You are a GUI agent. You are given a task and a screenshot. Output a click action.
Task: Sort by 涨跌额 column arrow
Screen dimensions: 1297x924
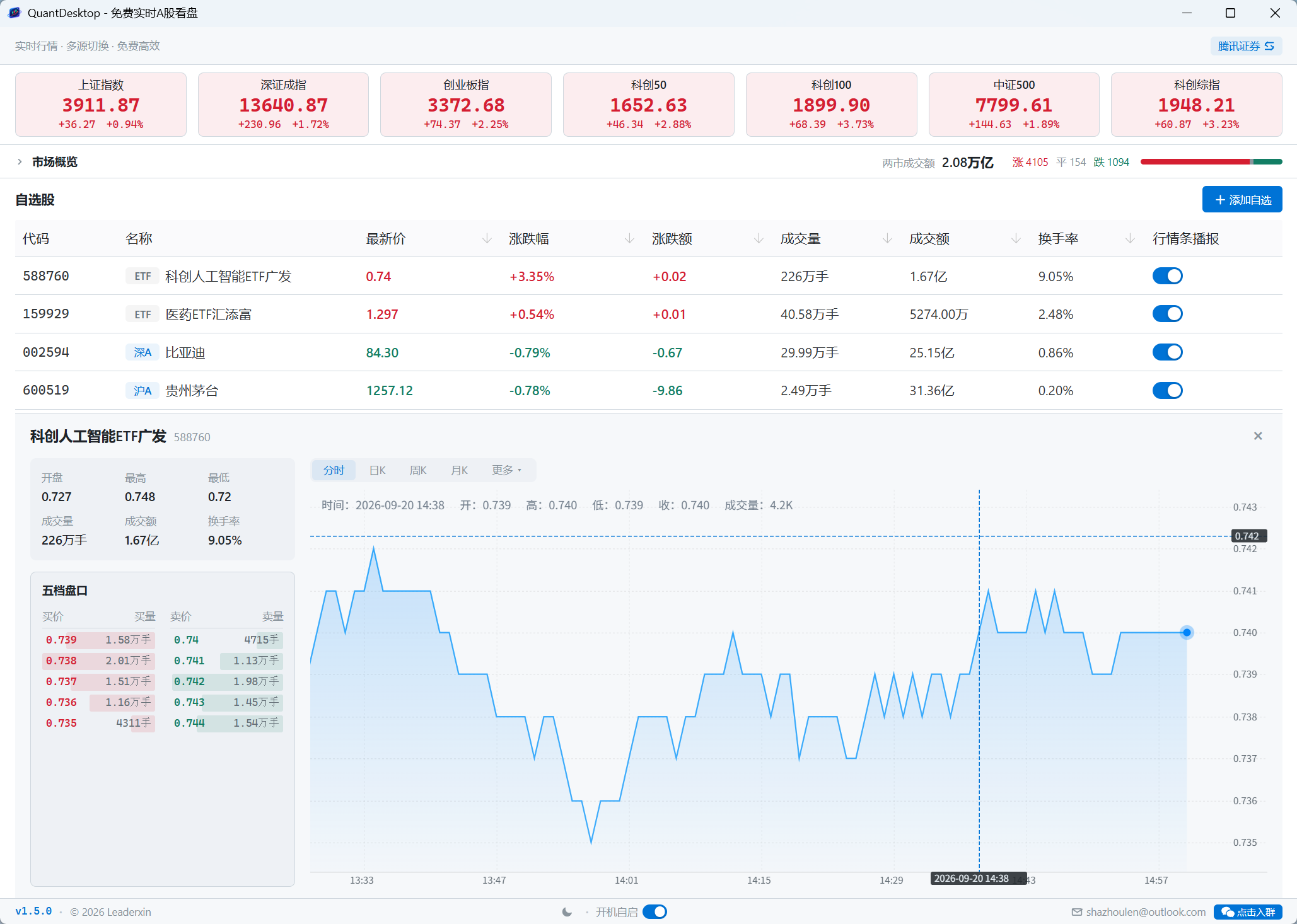pyautogui.click(x=759, y=239)
